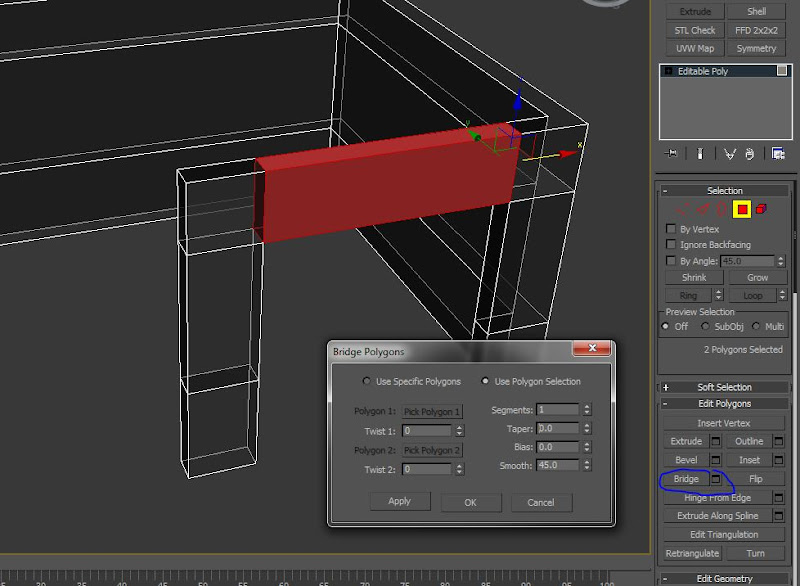Click Segments spinner arrows
This screenshot has width=800, height=586.
click(587, 410)
